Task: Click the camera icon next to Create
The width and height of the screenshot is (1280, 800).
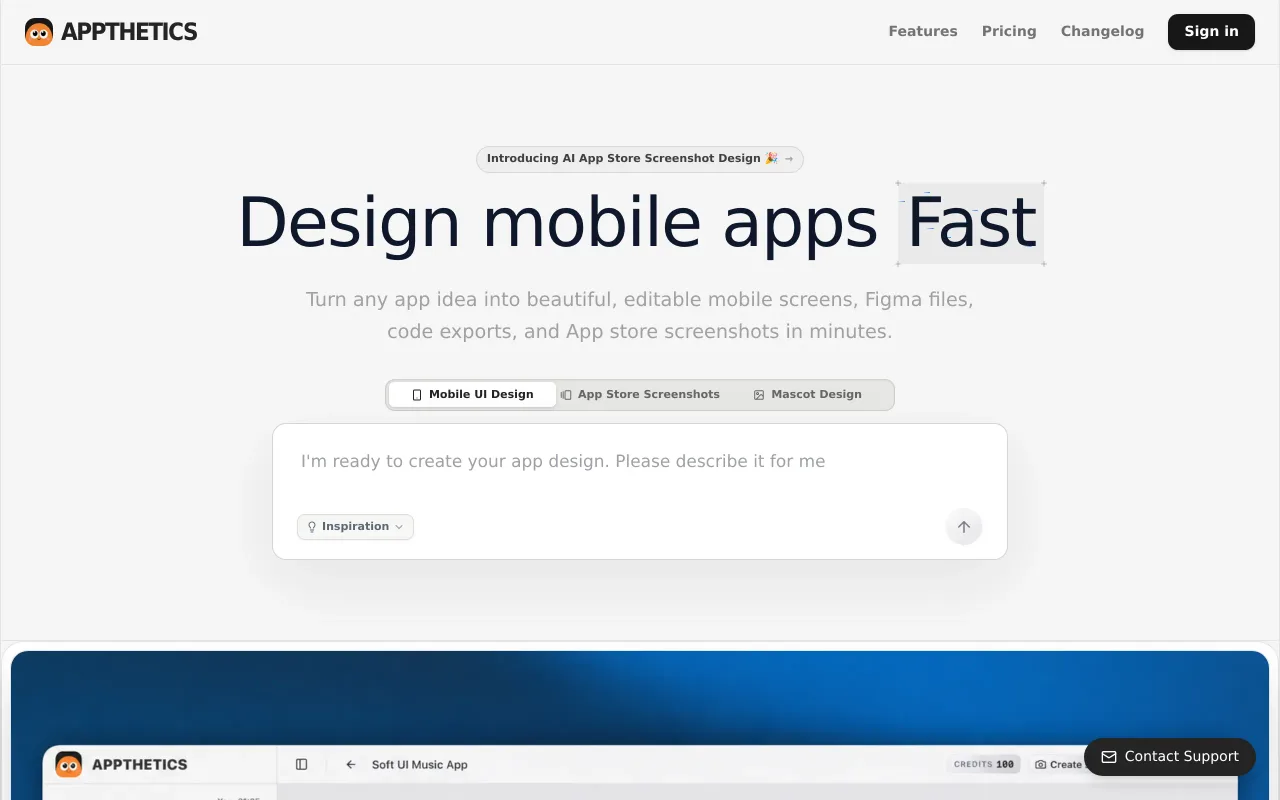Action: coord(1041,765)
